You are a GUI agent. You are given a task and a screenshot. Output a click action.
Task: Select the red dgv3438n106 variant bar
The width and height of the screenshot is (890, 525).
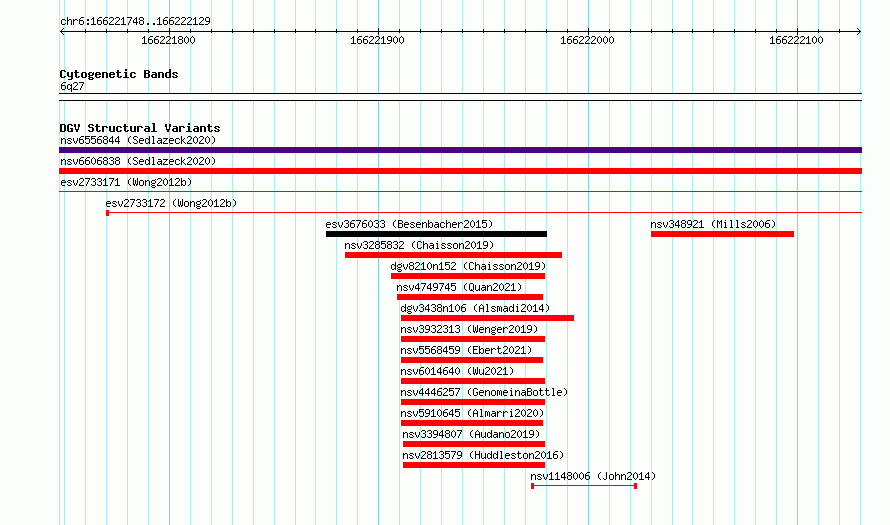tap(488, 318)
